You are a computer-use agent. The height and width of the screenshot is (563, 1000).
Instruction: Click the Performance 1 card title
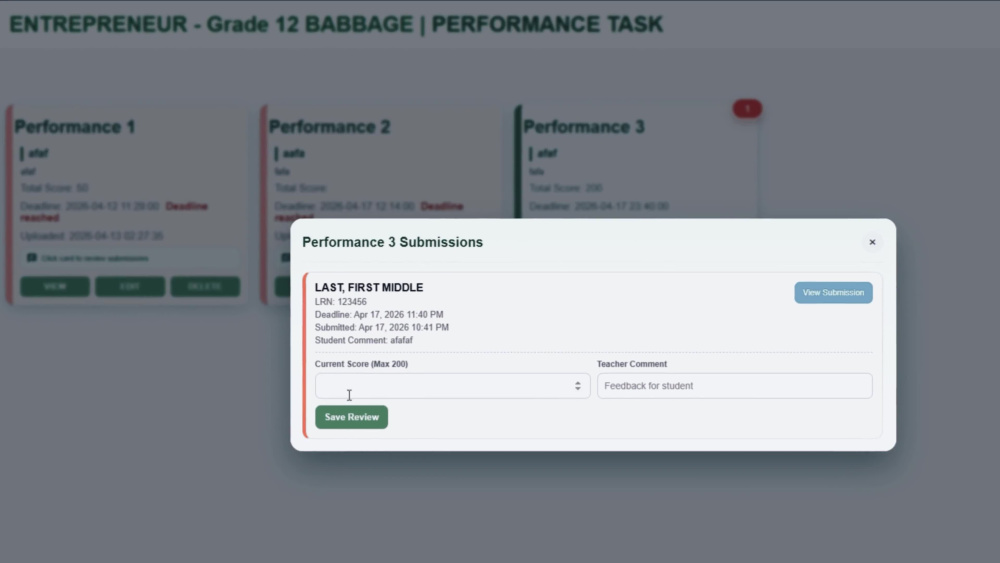coord(75,127)
